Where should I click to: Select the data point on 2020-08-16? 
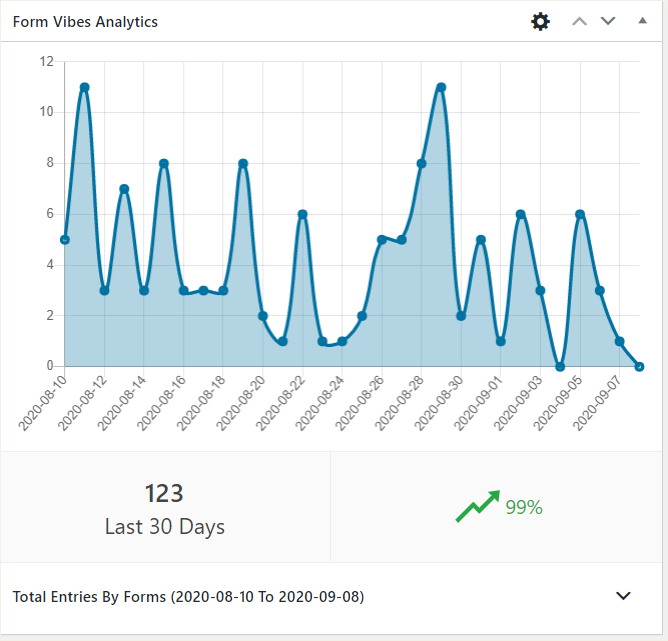pos(184,291)
